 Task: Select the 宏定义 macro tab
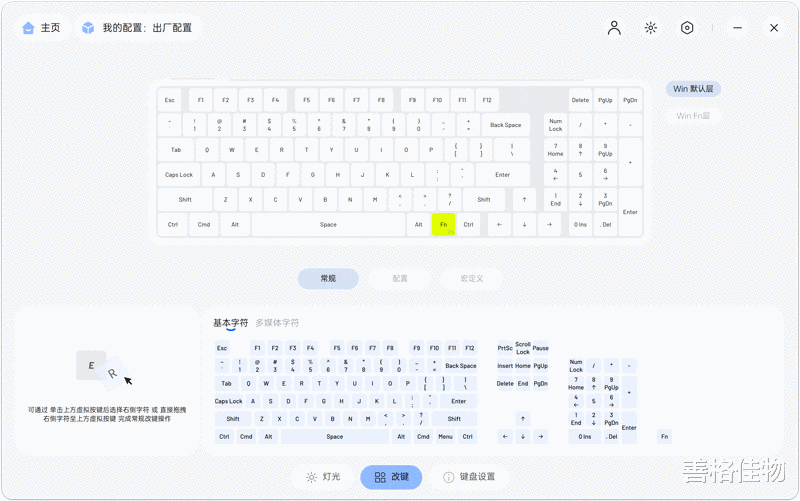click(x=472, y=279)
